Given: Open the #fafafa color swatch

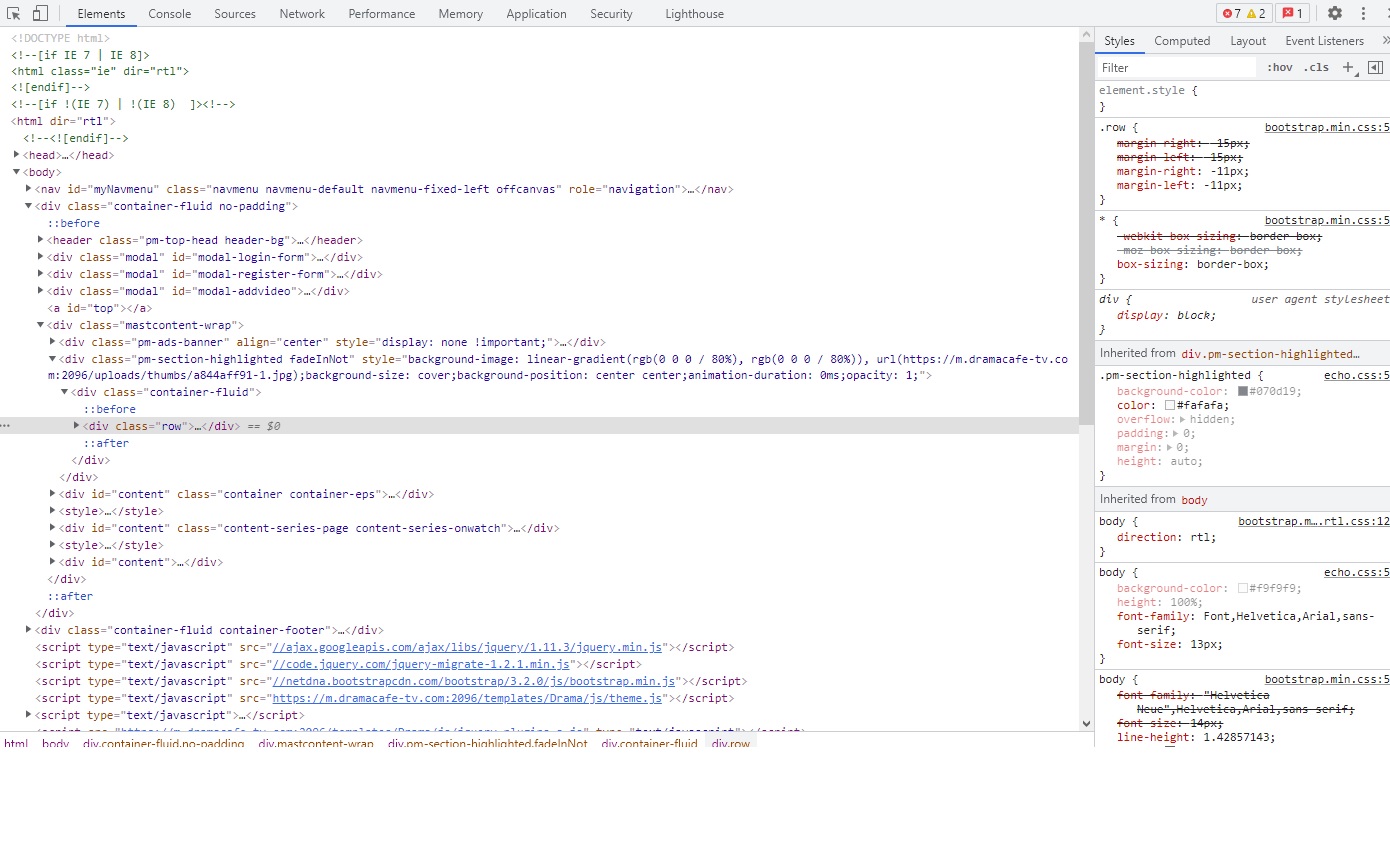Looking at the screenshot, I should tap(1170, 405).
